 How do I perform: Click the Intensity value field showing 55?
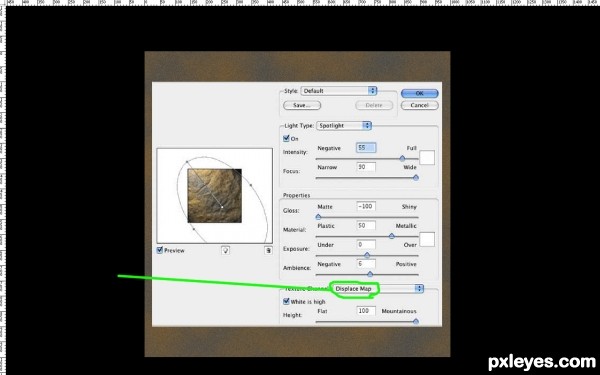366,148
